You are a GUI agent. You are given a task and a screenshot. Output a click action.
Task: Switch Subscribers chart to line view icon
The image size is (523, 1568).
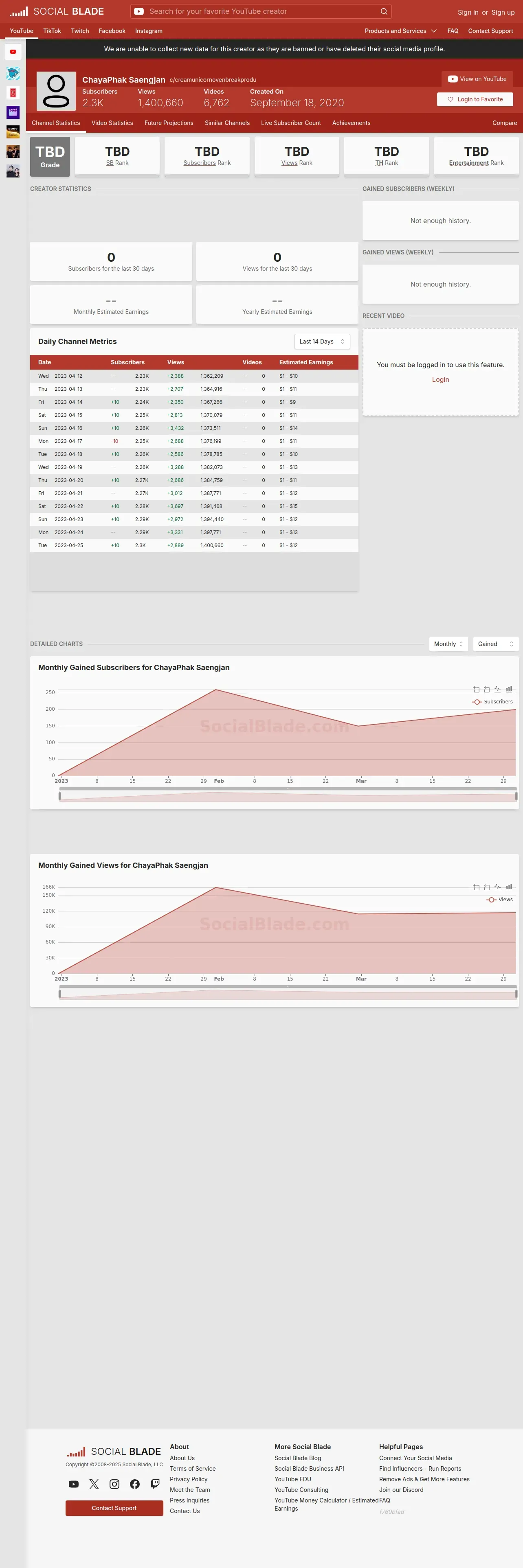click(497, 690)
